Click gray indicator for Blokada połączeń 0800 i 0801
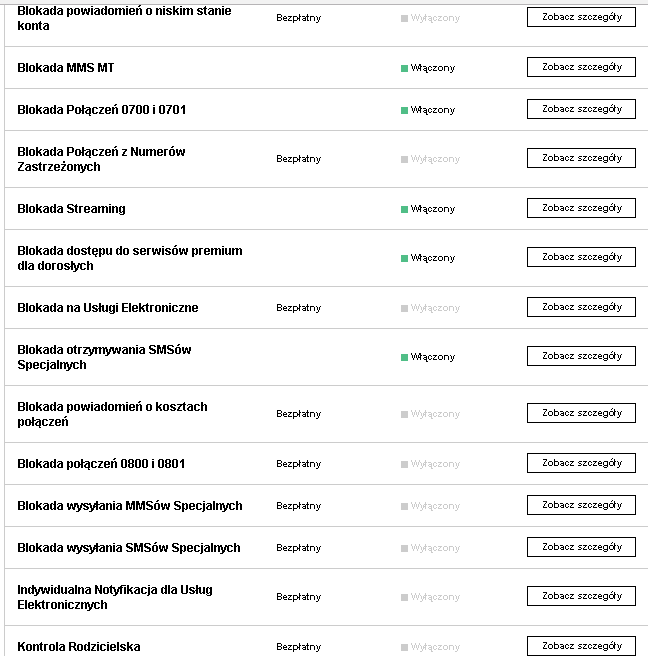The height and width of the screenshot is (656, 648). tap(405, 464)
